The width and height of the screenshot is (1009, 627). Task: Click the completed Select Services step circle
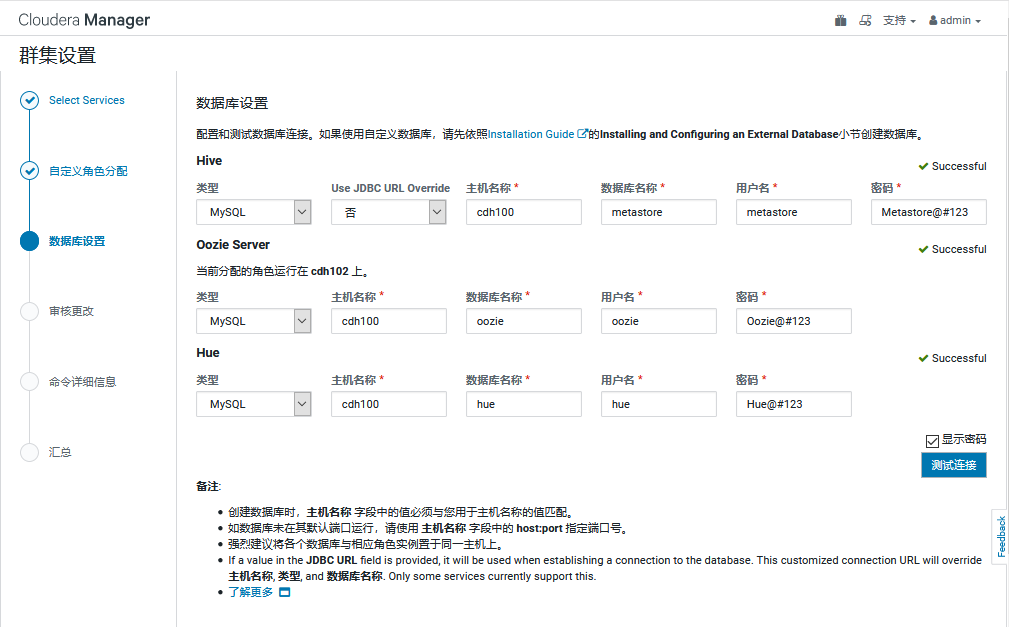click(x=29, y=100)
